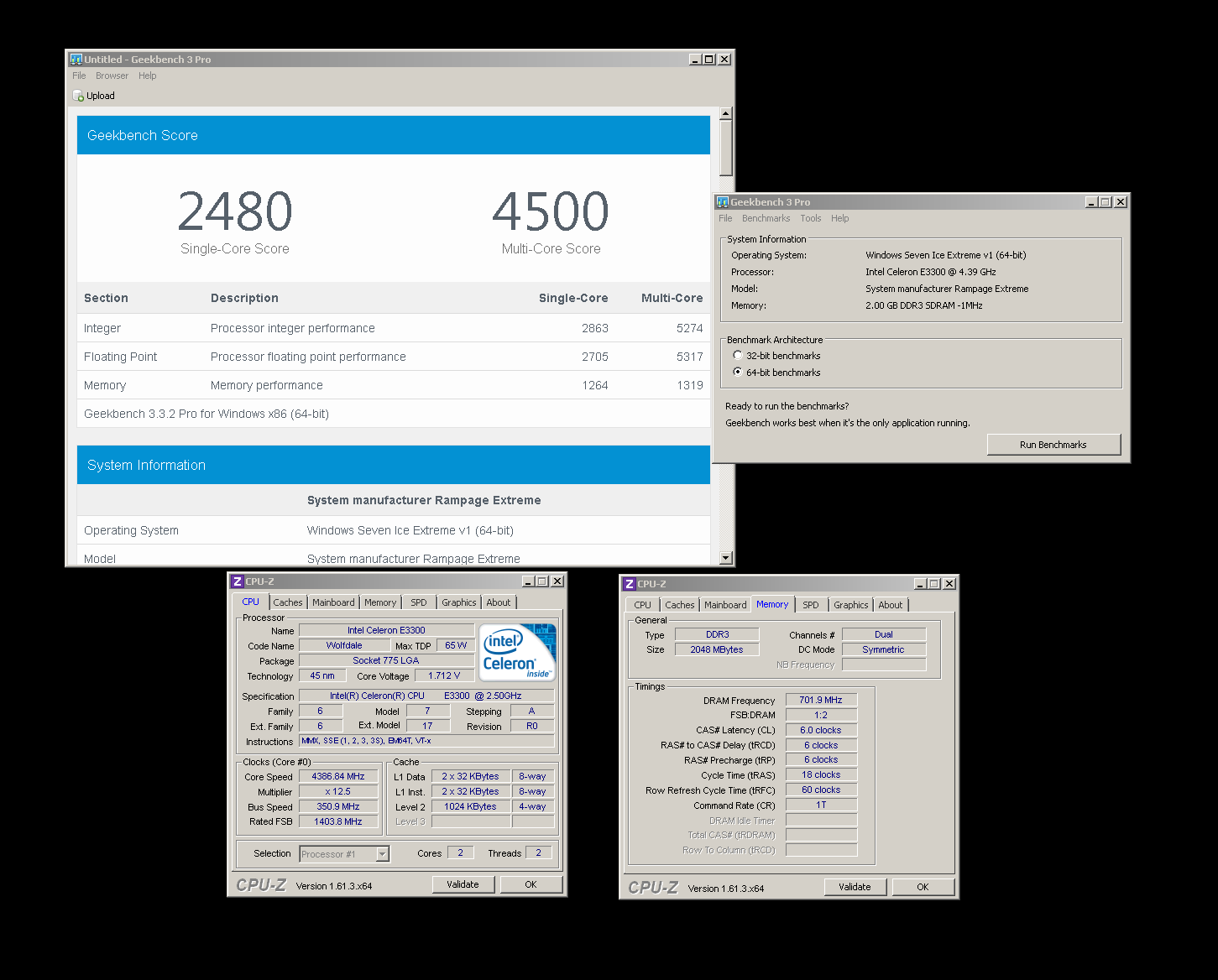
Task: Click Cycle Time 18 clocks value
Action: [821, 774]
